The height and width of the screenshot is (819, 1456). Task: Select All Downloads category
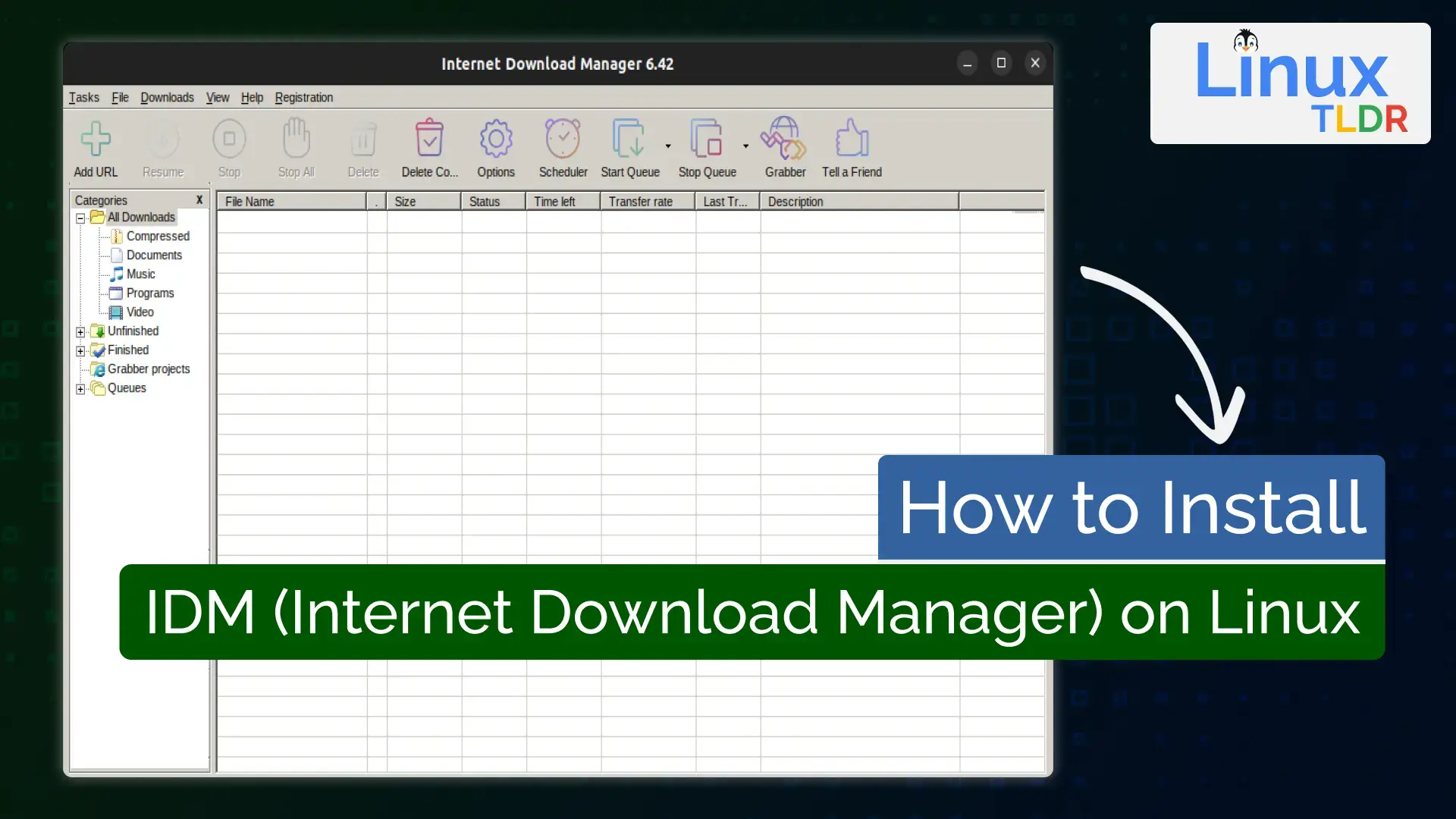tap(141, 217)
